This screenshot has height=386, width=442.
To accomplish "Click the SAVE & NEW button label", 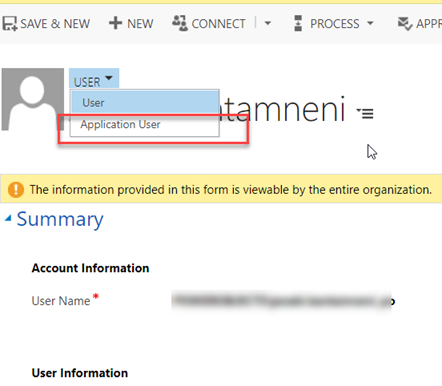I will pos(55,24).
